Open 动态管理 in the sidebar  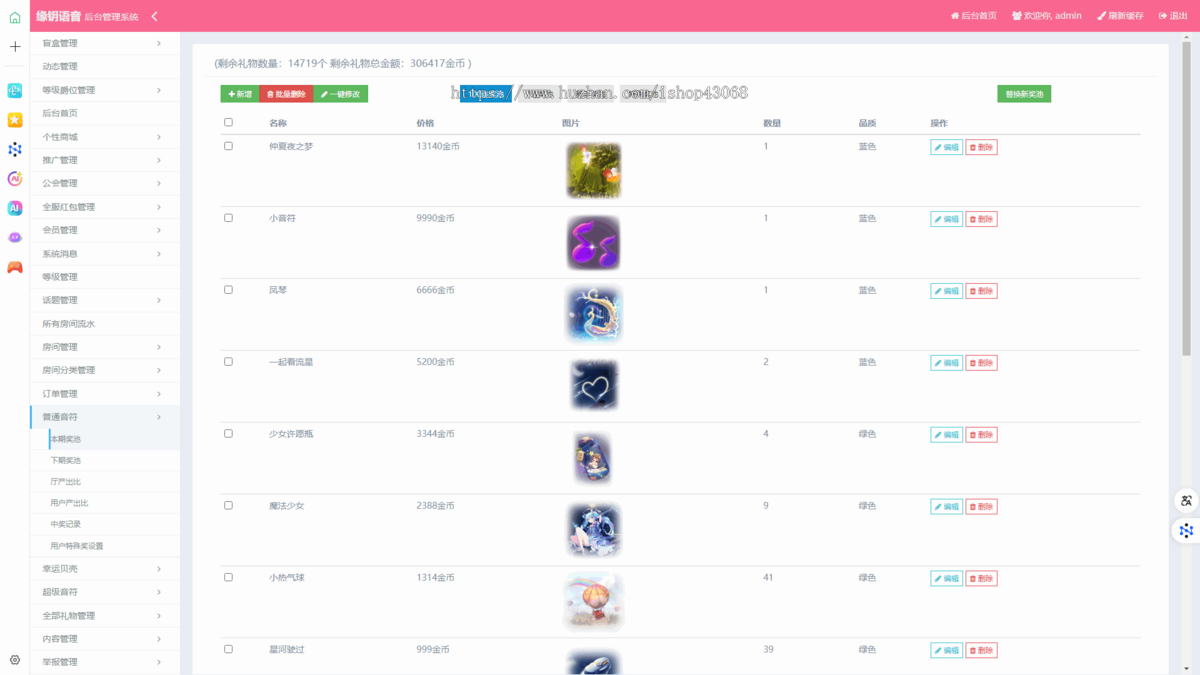pyautogui.click(x=105, y=67)
